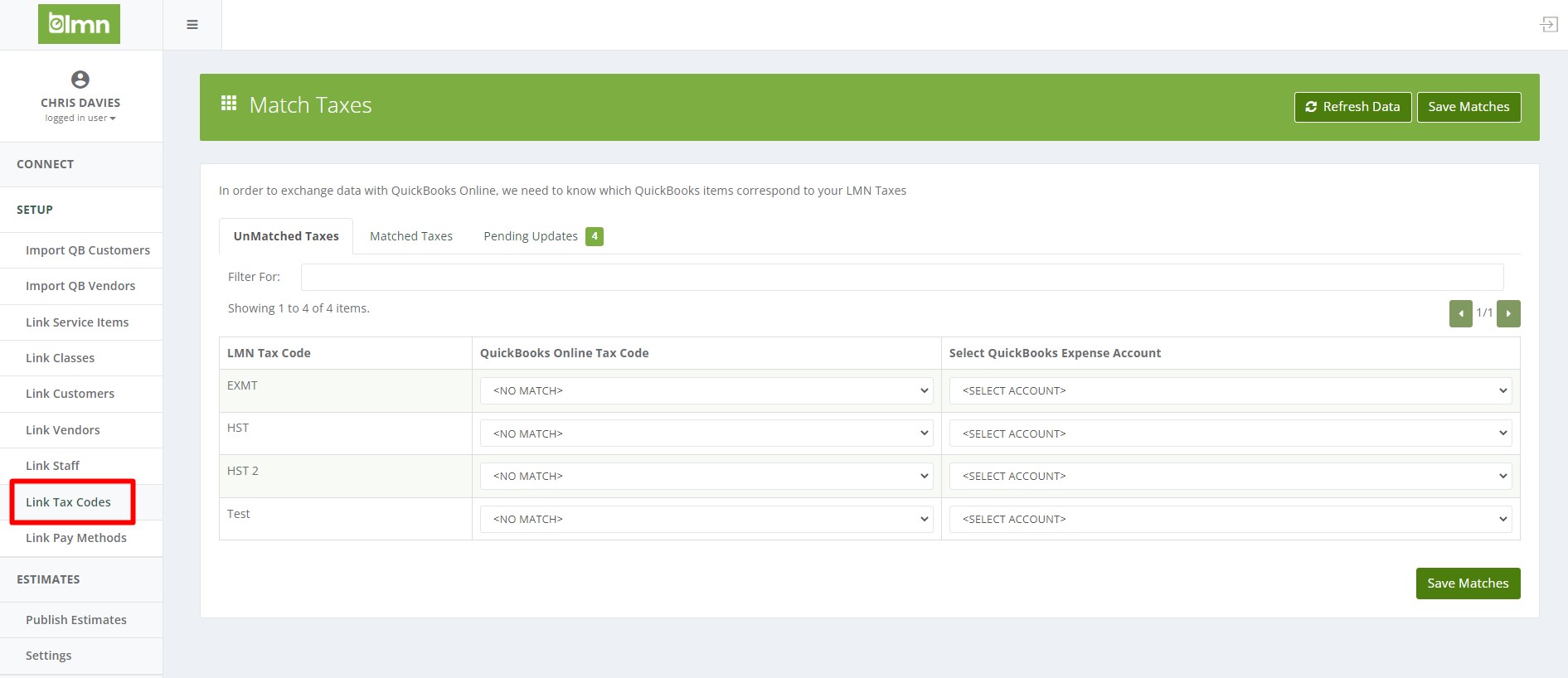Click the Select QuickBooks Expense Account header
Viewport: 1568px width, 678px height.
(1231, 353)
